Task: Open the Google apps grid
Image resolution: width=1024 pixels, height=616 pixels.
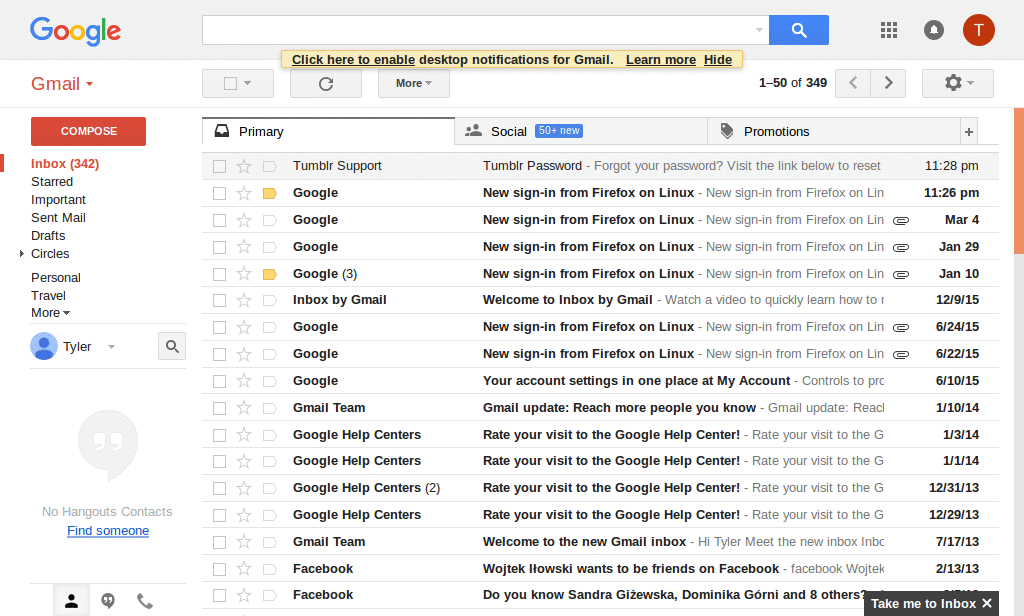Action: click(889, 30)
